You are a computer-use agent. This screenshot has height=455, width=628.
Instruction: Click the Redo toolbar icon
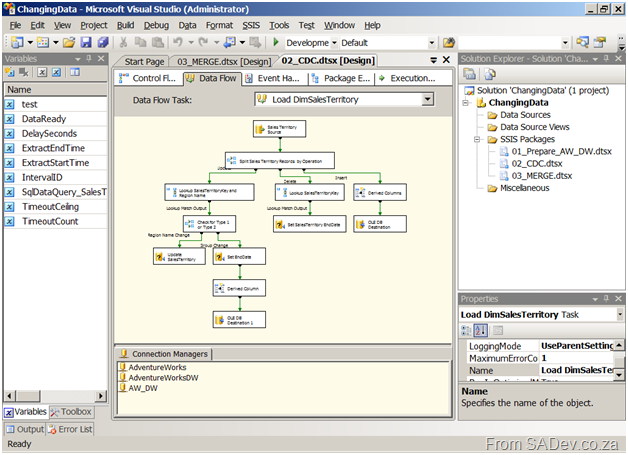203,42
